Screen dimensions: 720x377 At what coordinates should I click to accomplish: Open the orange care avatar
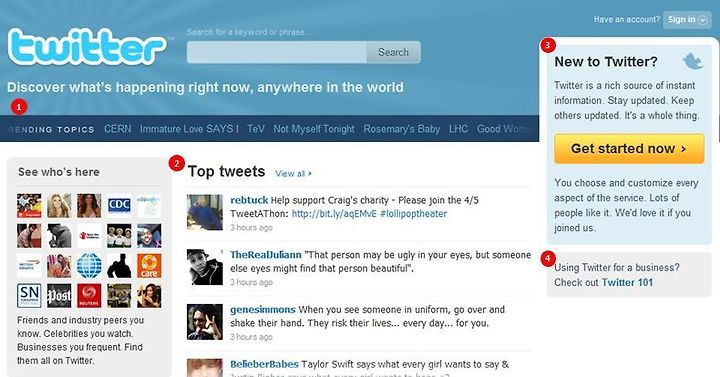149,266
